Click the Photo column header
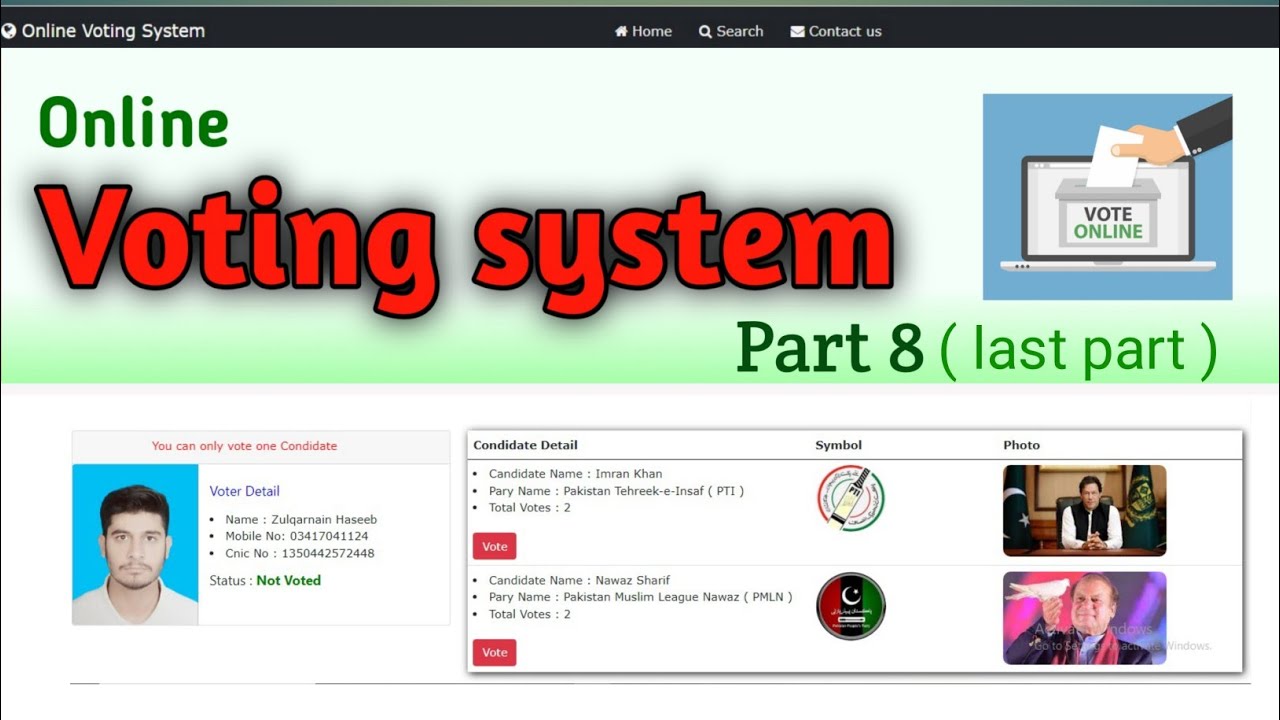Screen dimensions: 1280x720 tap(1022, 445)
